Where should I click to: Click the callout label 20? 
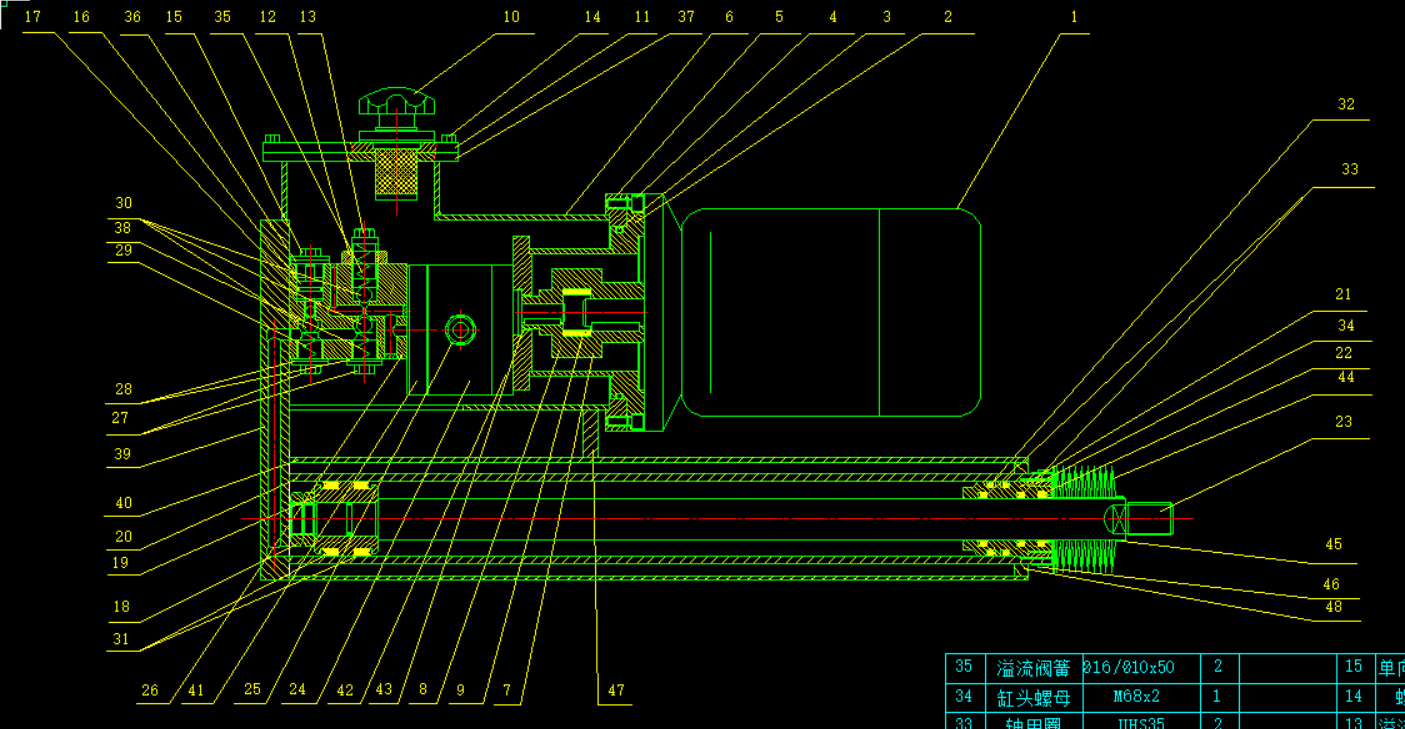[123, 537]
